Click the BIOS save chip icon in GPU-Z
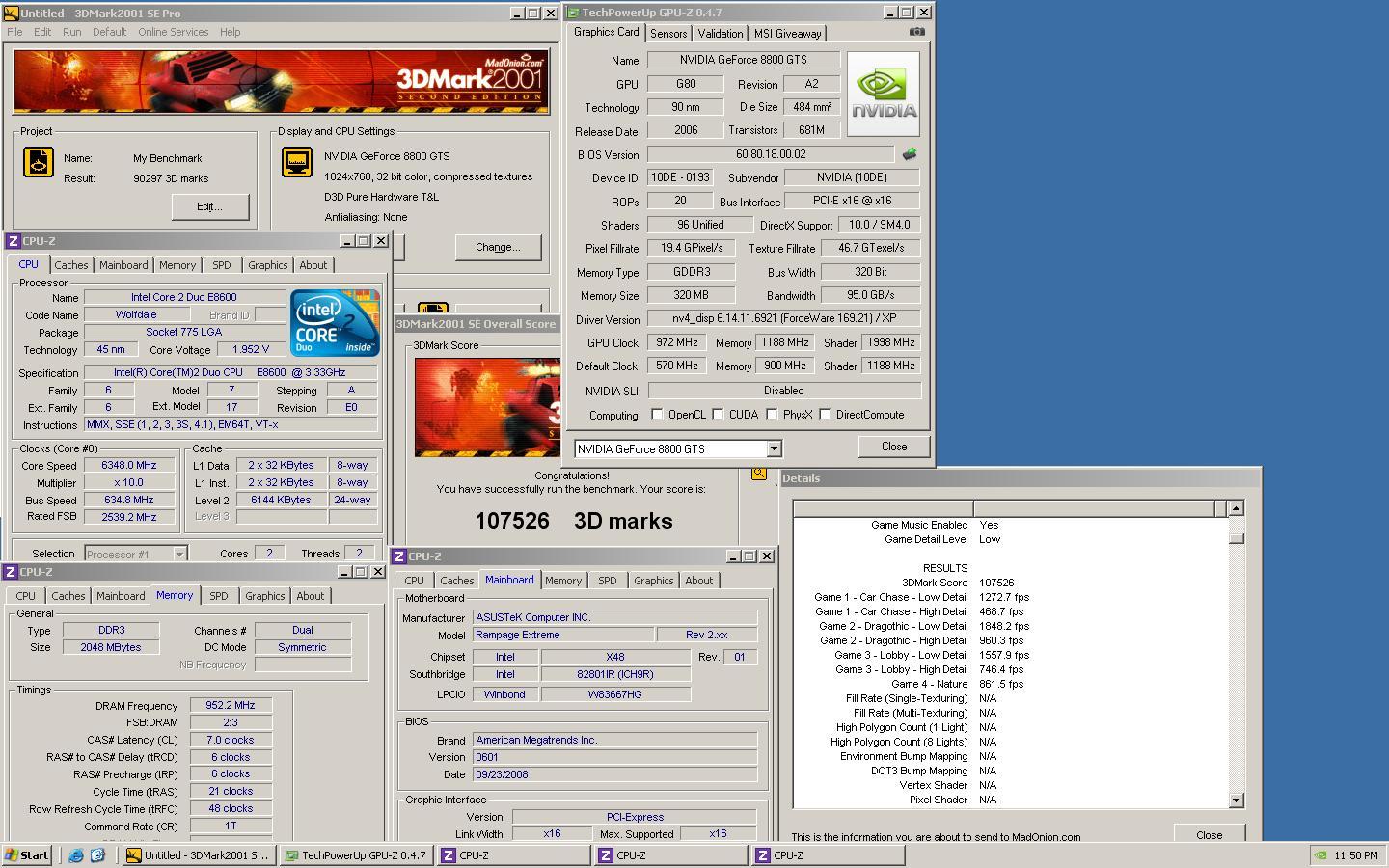This screenshot has height=868, width=1389. 909,154
